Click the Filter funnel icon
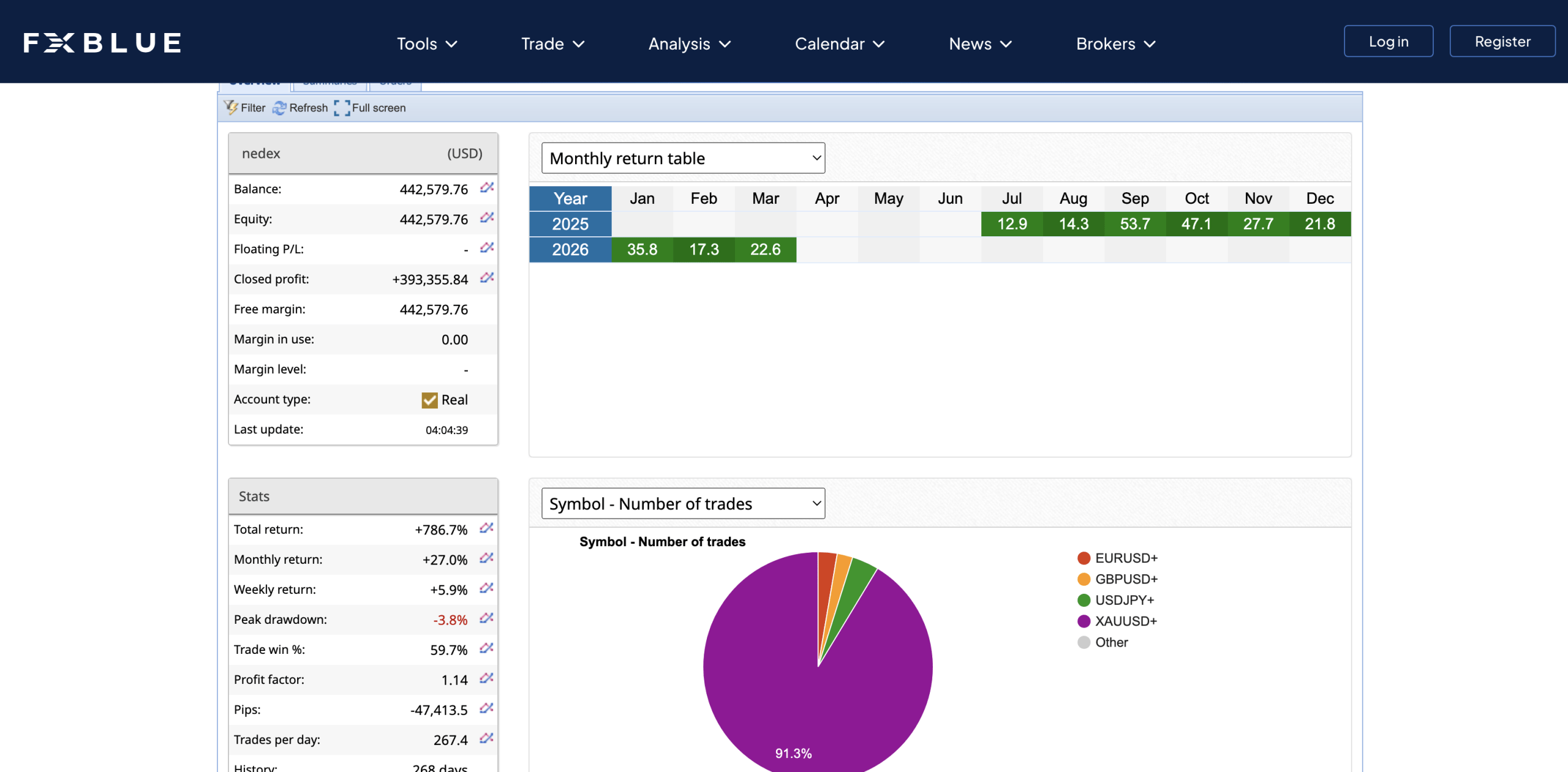This screenshot has height=772, width=1568. tap(232, 108)
